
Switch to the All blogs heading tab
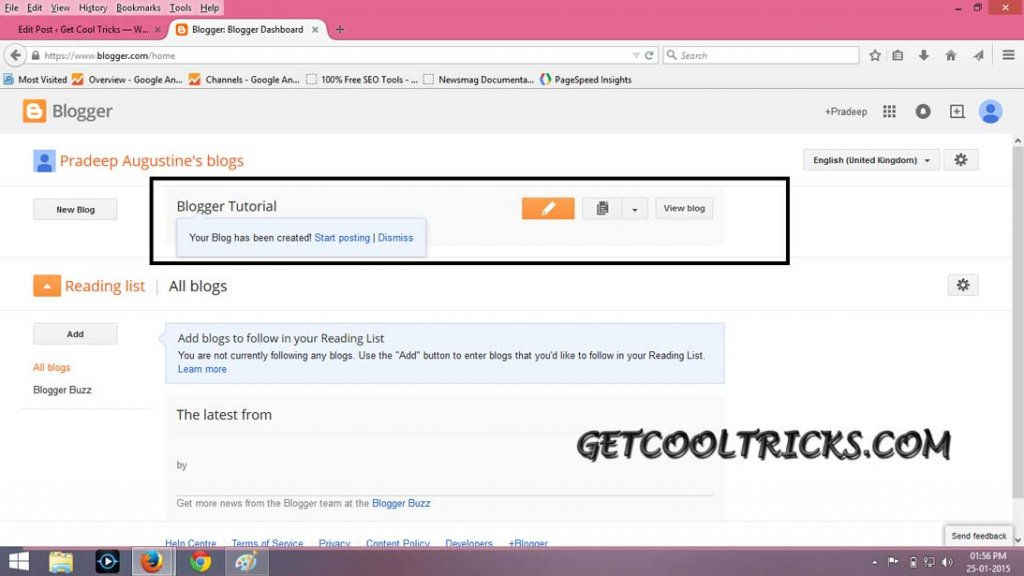tap(198, 286)
